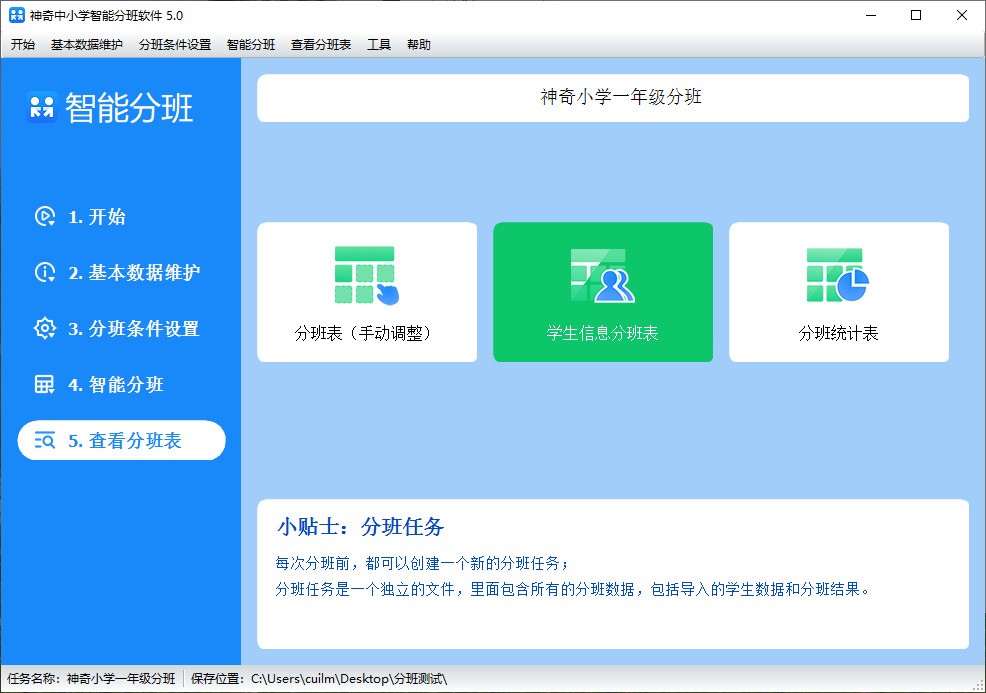Minimize the window
The image size is (986, 693).
point(871,15)
